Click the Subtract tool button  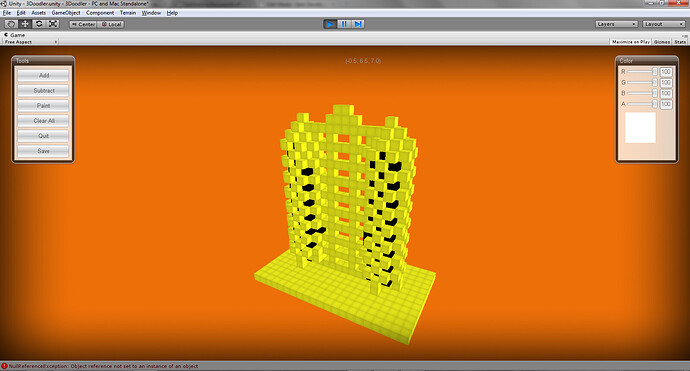click(x=44, y=91)
